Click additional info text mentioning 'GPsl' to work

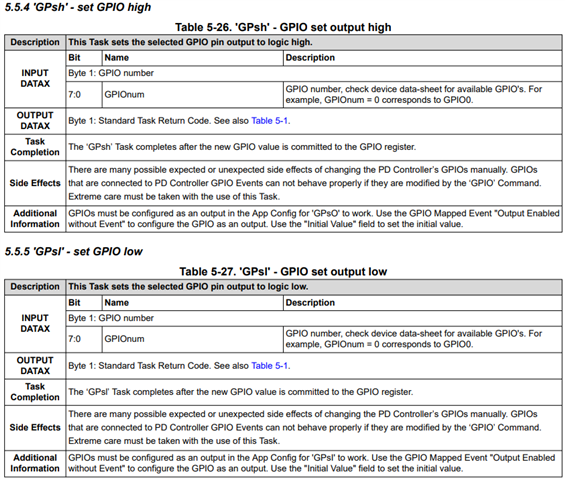(312, 463)
